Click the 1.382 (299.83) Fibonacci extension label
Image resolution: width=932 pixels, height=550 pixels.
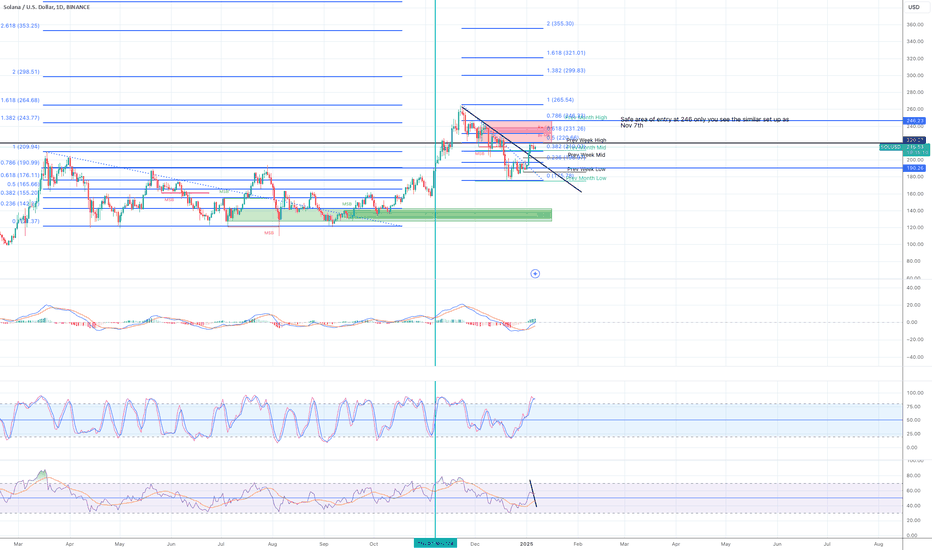566,71
